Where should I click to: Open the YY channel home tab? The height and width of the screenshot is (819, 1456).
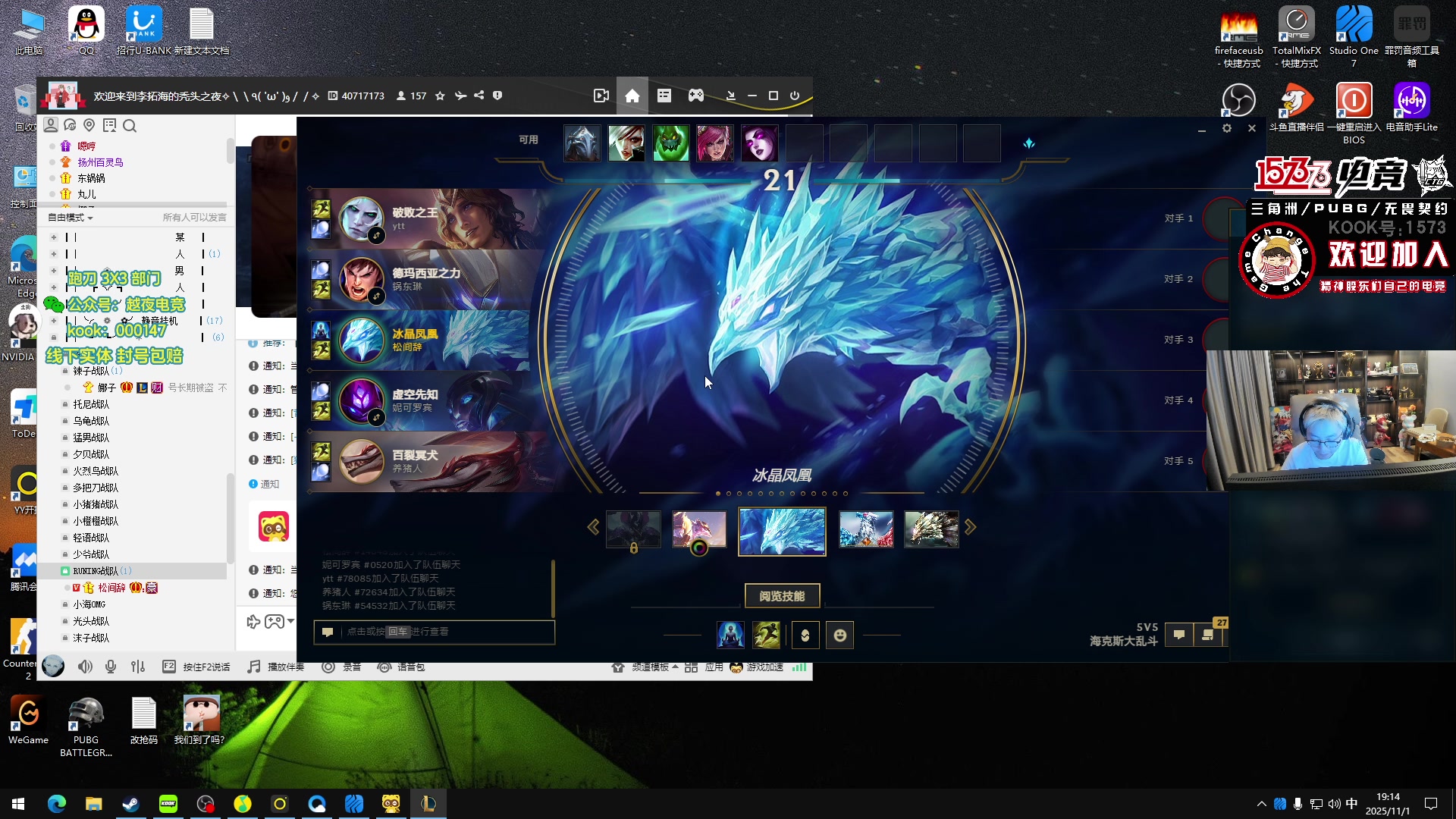632,96
